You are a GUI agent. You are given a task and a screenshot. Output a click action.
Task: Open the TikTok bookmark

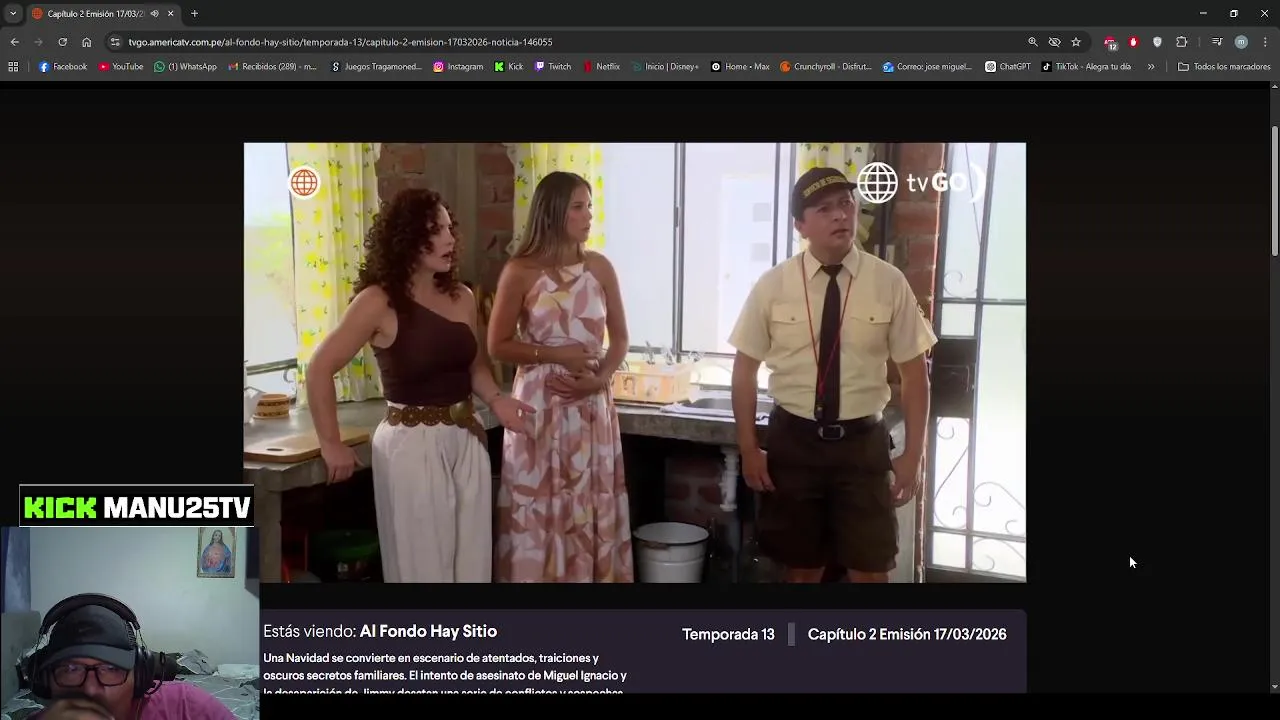click(x=1086, y=67)
